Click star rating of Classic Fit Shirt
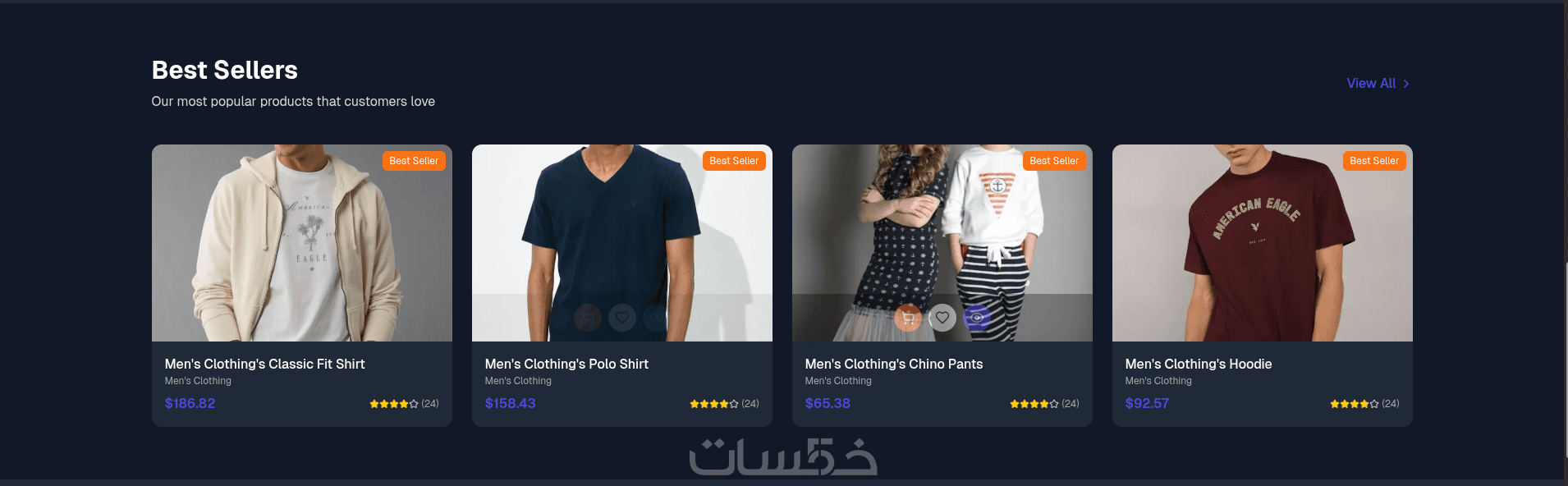Screen dimensions: 1568x486 click(394, 404)
